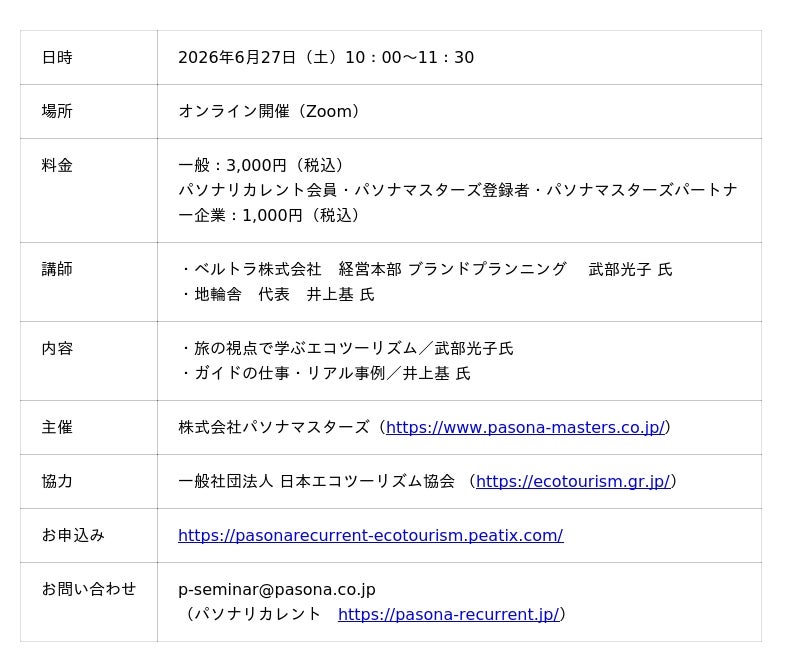Click the 場所 row label
800x672 pixels.
click(57, 112)
